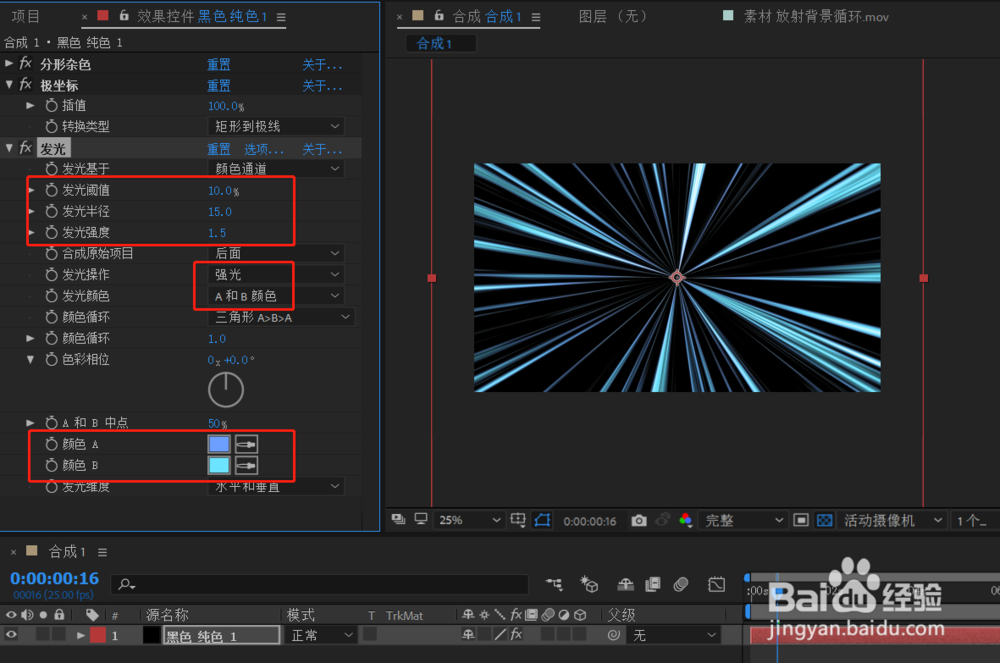Click the stopwatch icon for 插值
The width and height of the screenshot is (1000, 663).
point(52,105)
